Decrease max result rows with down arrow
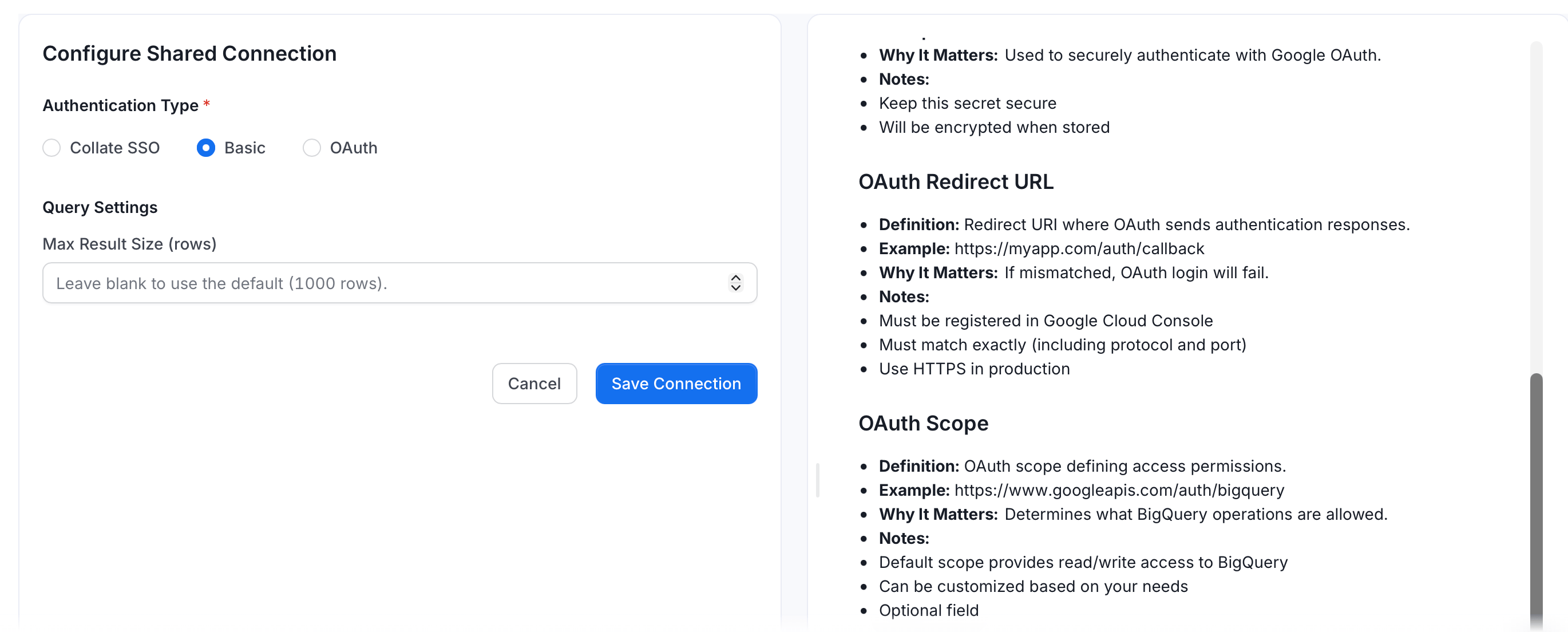The image size is (1568, 632). [735, 288]
